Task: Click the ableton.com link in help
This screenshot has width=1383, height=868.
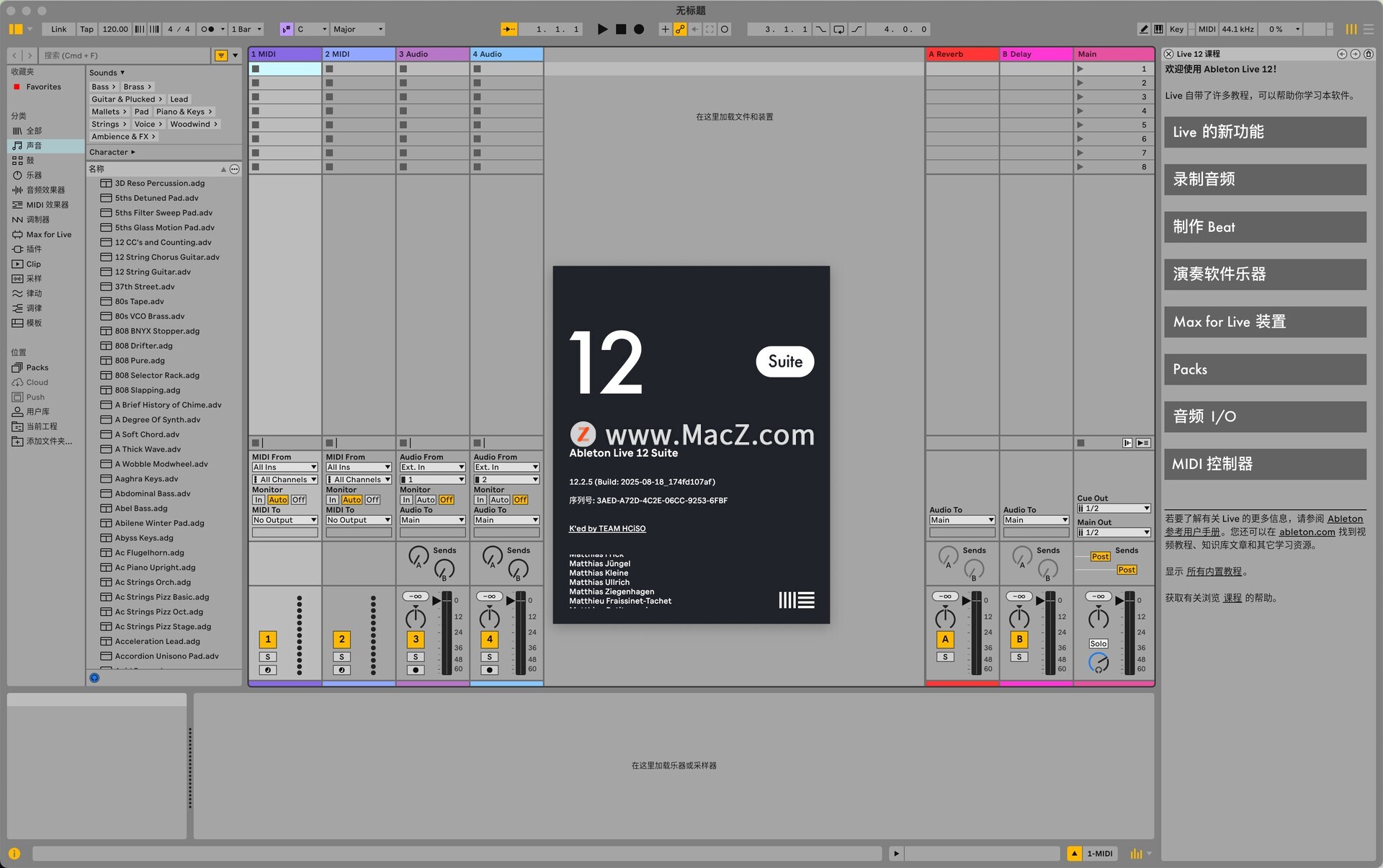Action: pyautogui.click(x=1307, y=532)
